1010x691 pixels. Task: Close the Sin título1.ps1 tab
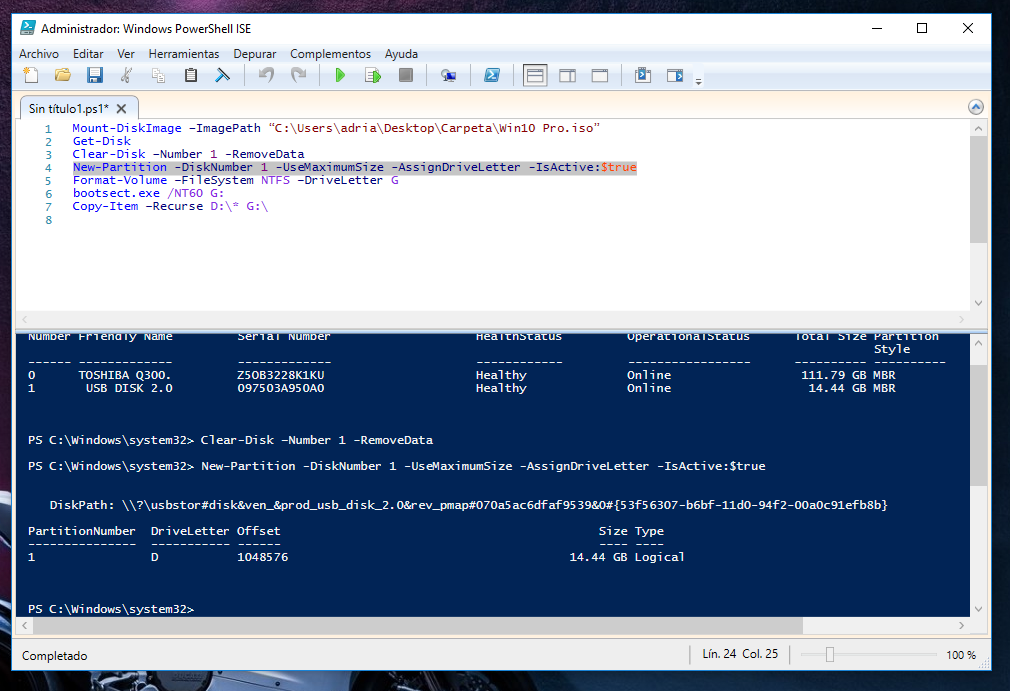(121, 108)
